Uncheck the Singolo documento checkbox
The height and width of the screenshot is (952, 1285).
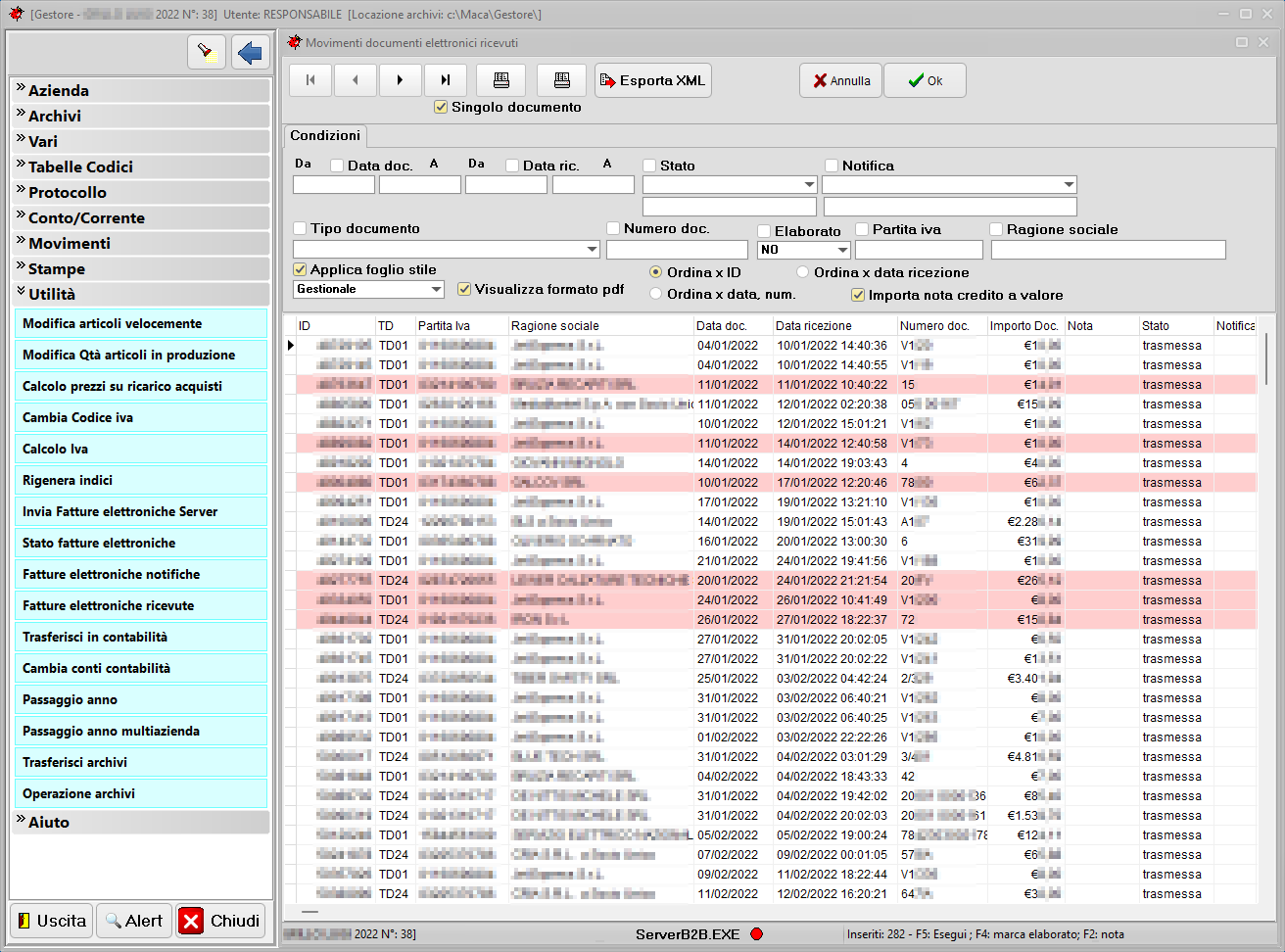(x=441, y=108)
